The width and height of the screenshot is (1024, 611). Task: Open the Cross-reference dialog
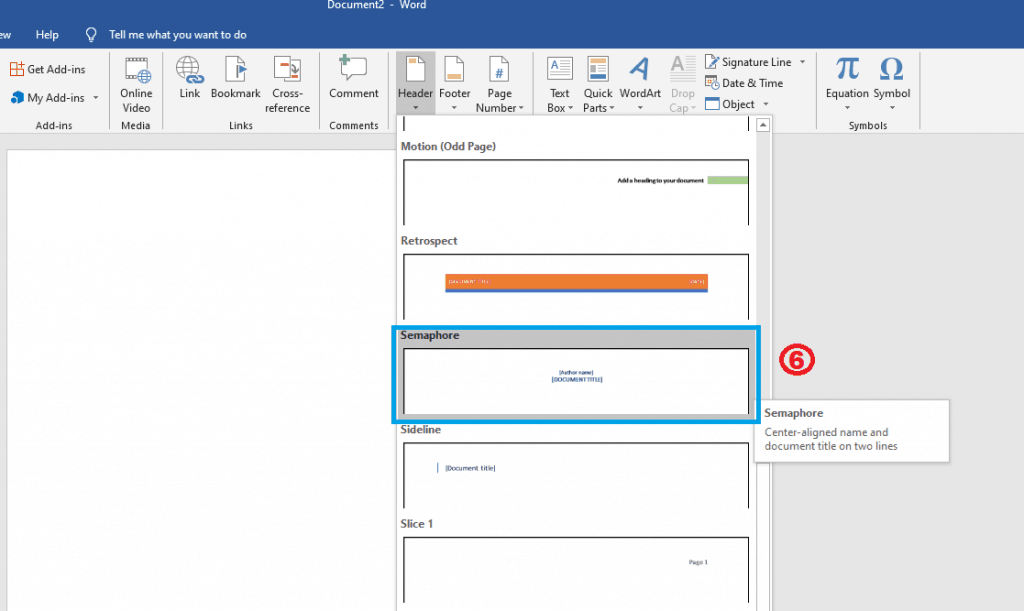pyautogui.click(x=287, y=85)
